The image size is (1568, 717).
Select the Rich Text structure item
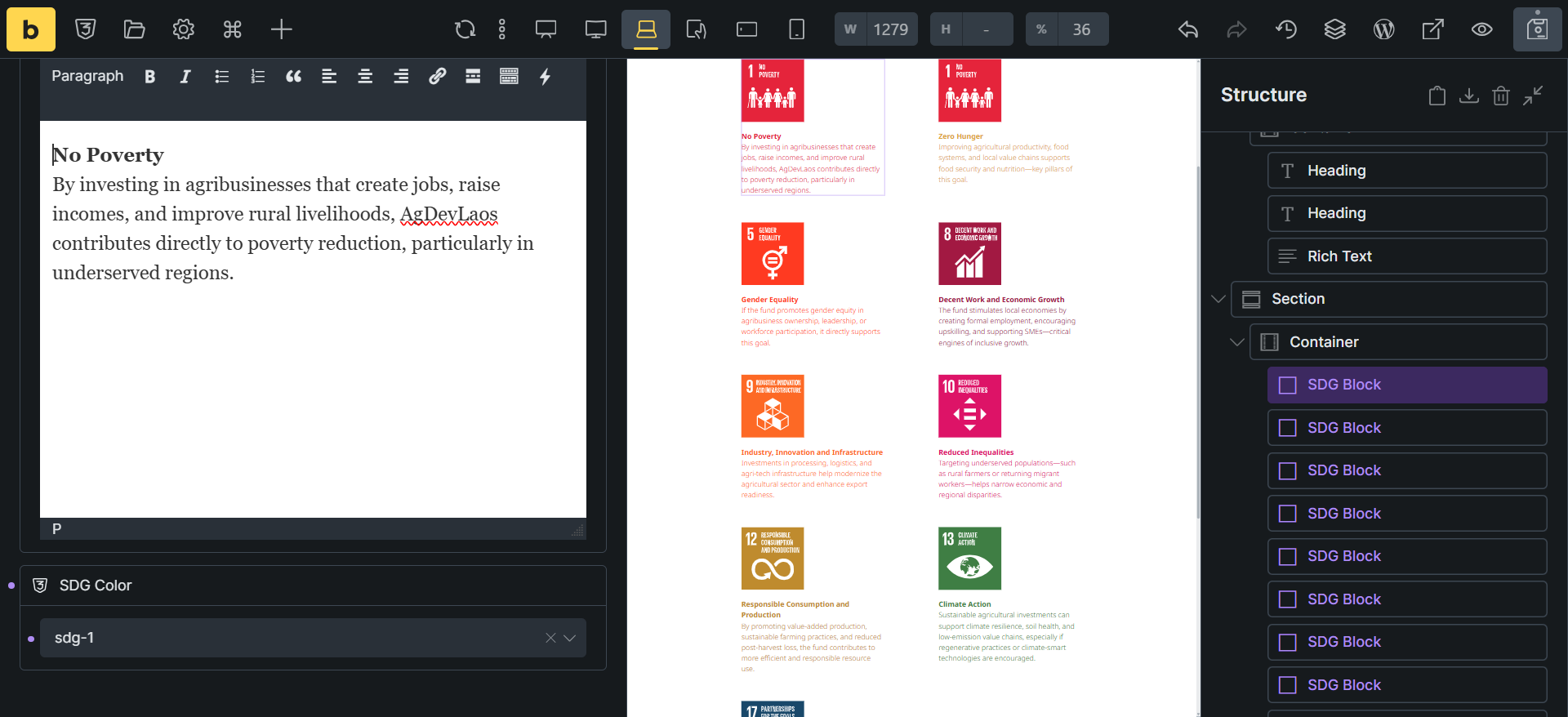point(1407,256)
